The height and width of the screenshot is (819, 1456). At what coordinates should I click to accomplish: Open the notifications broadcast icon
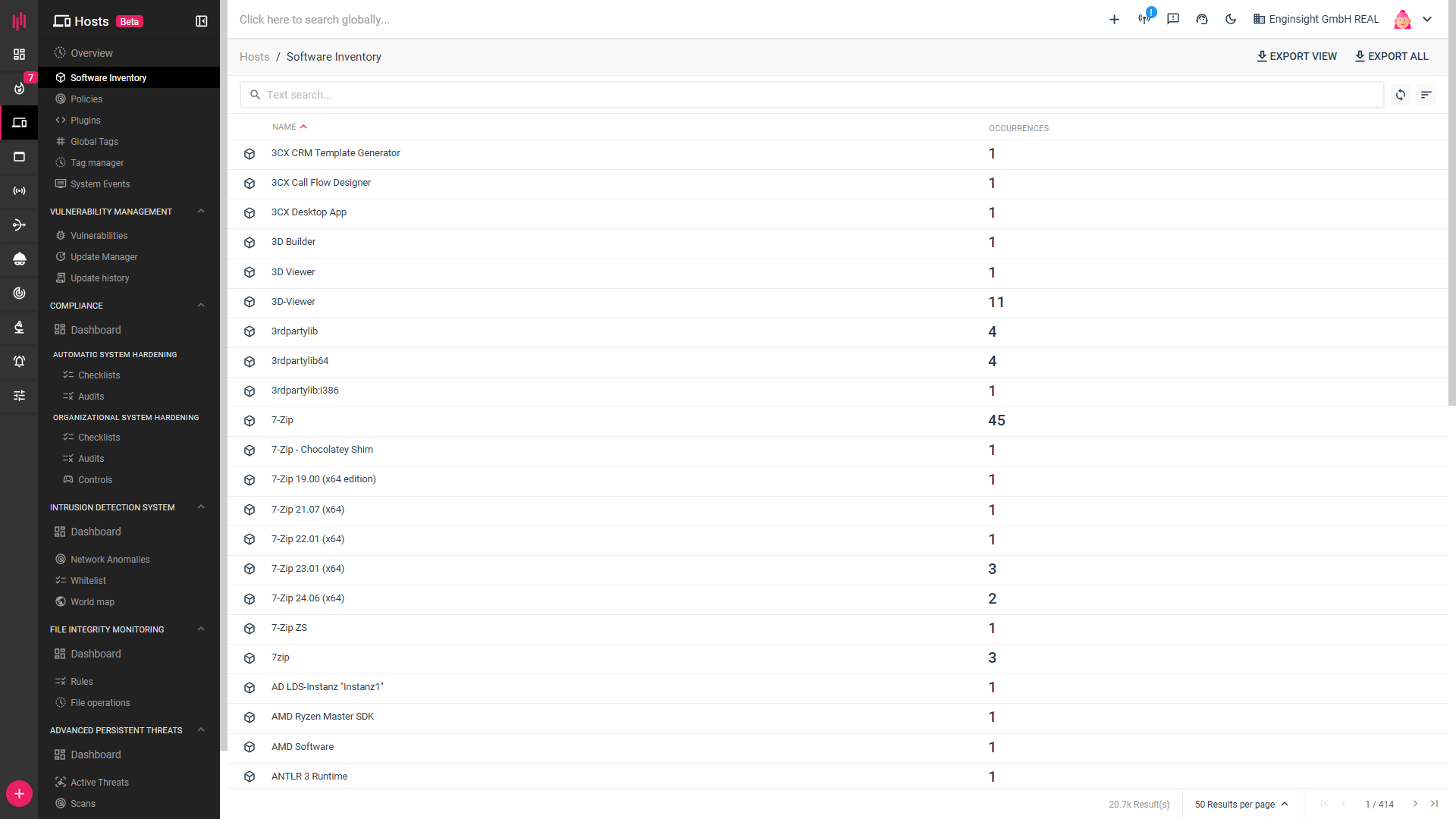click(1144, 19)
